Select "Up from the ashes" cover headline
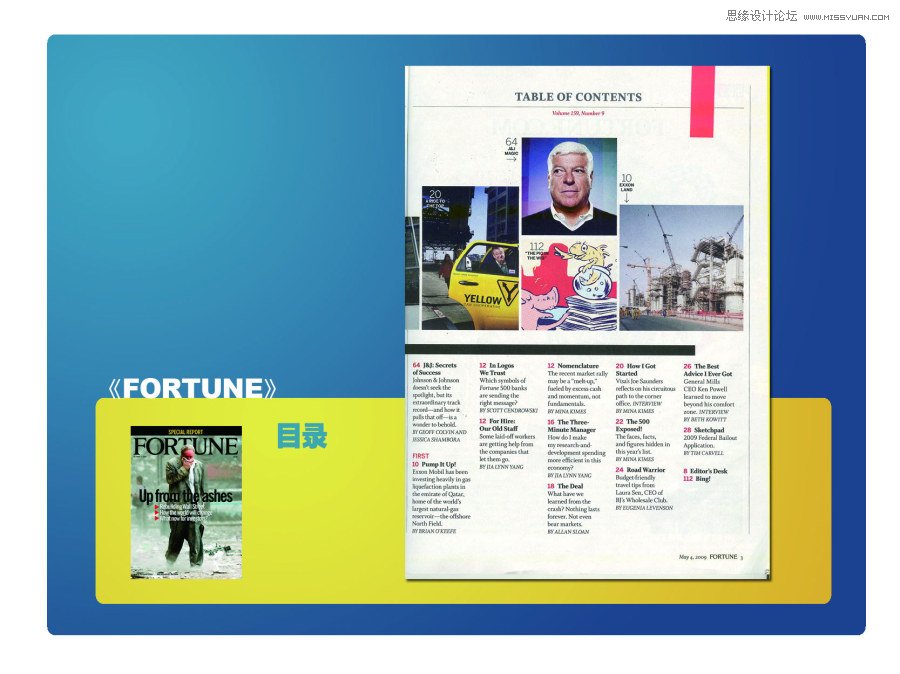Viewport: 900px width, 674px height. [185, 495]
